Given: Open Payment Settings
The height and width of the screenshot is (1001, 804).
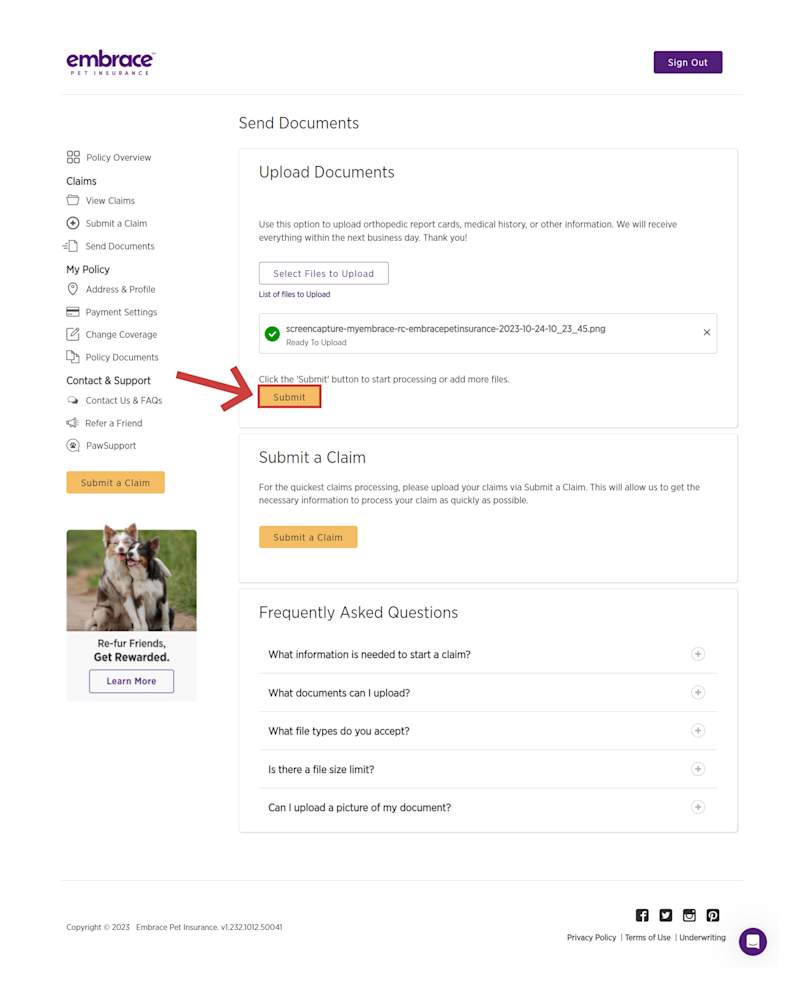Looking at the screenshot, I should pyautogui.click(x=121, y=311).
